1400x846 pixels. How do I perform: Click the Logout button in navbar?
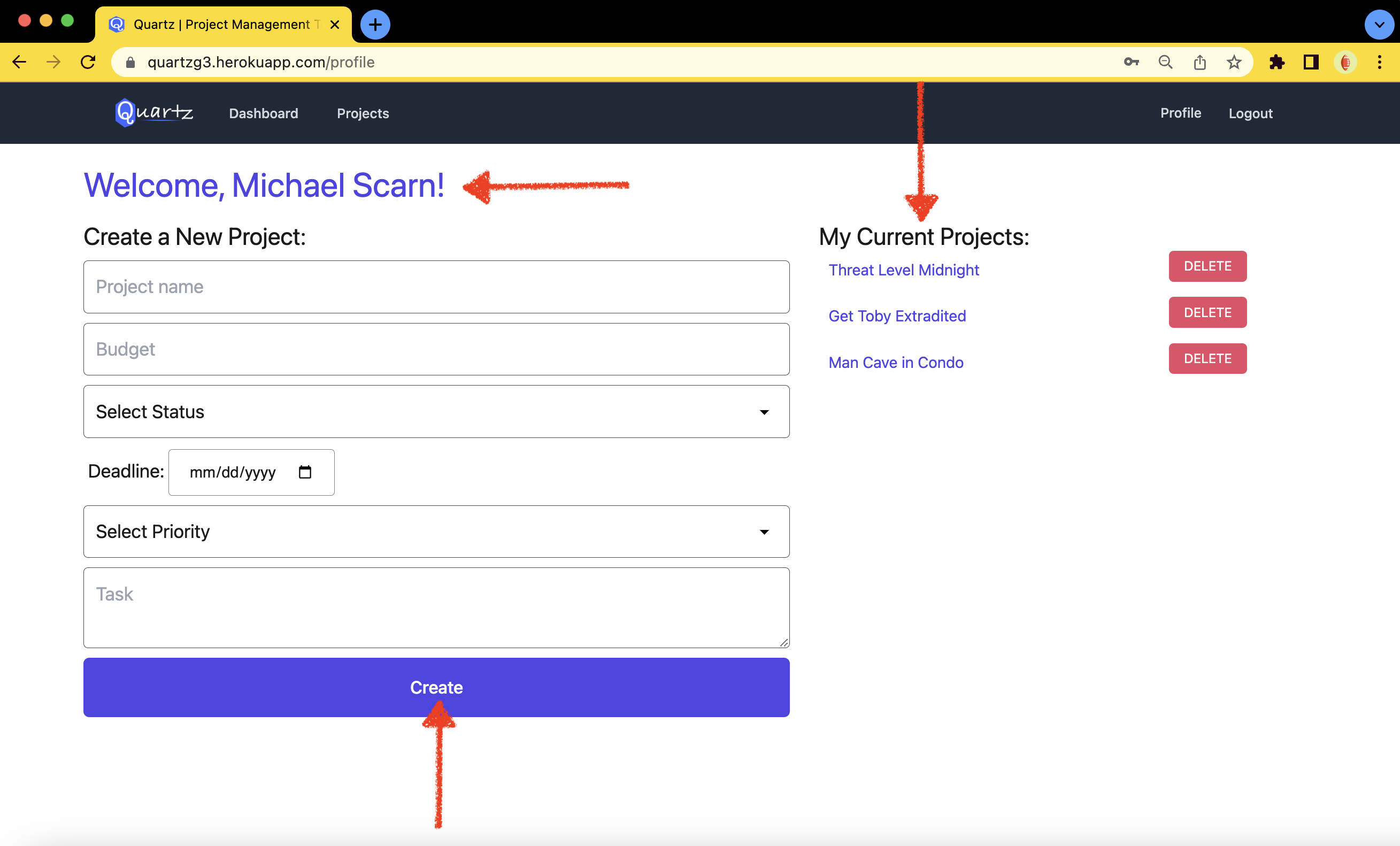1250,113
